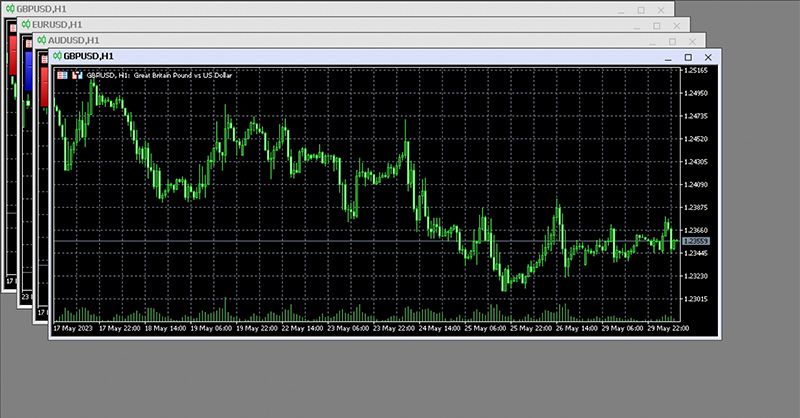
Task: Activate the AUDUSD,H1 chart window title bar
Action: point(300,40)
